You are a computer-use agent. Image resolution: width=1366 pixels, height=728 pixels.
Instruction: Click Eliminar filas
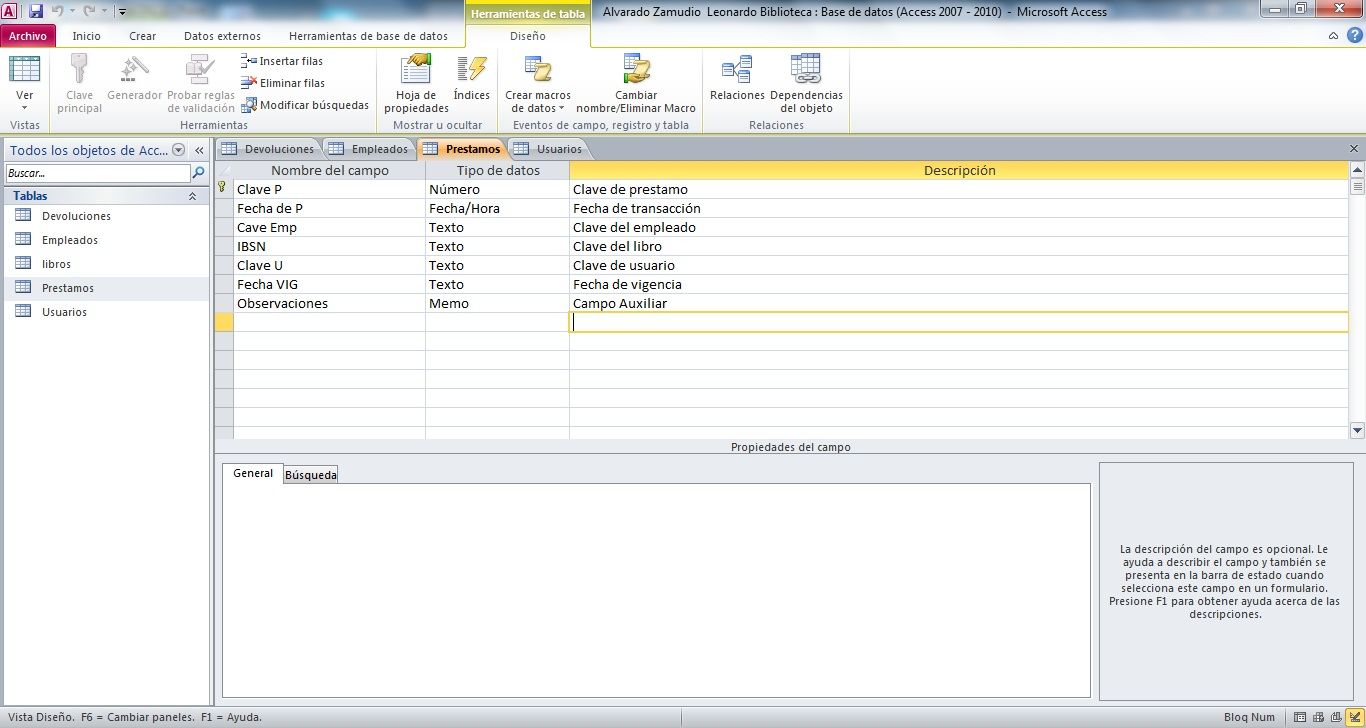click(283, 83)
